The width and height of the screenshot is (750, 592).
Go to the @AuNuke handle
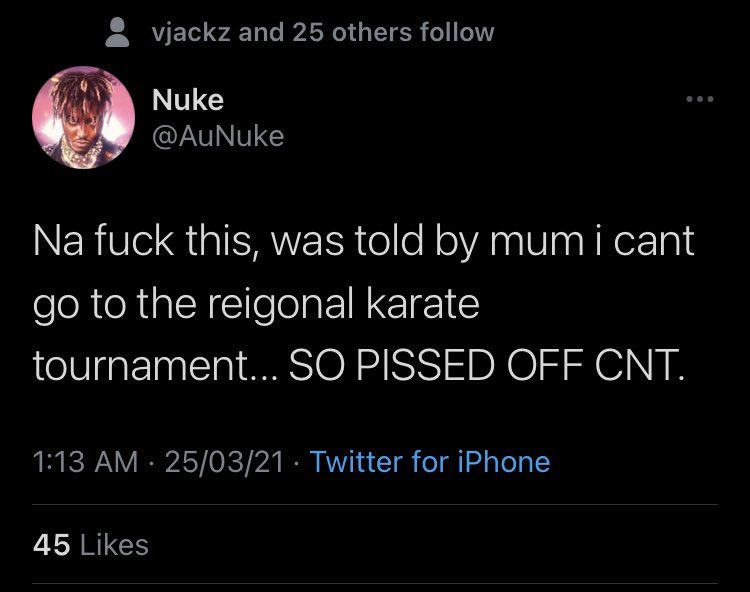tap(217, 134)
